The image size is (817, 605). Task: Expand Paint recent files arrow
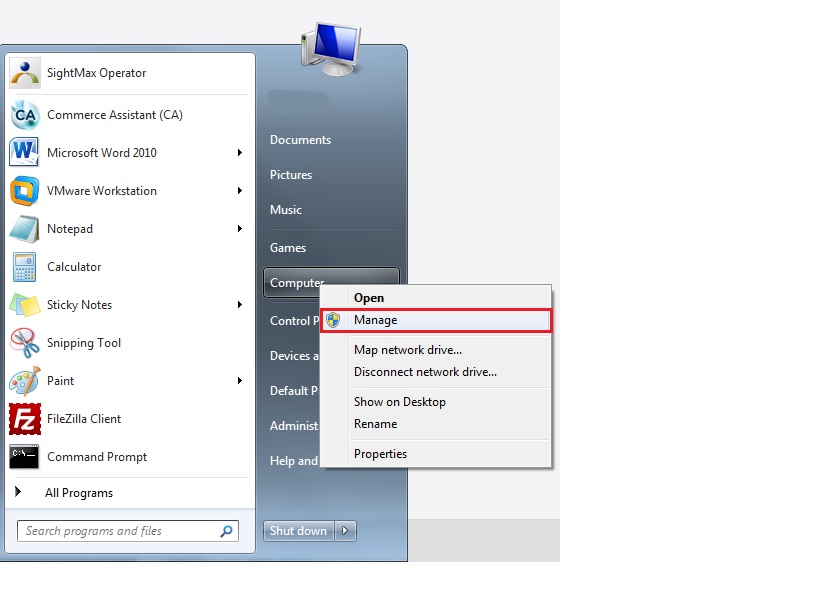(x=240, y=381)
